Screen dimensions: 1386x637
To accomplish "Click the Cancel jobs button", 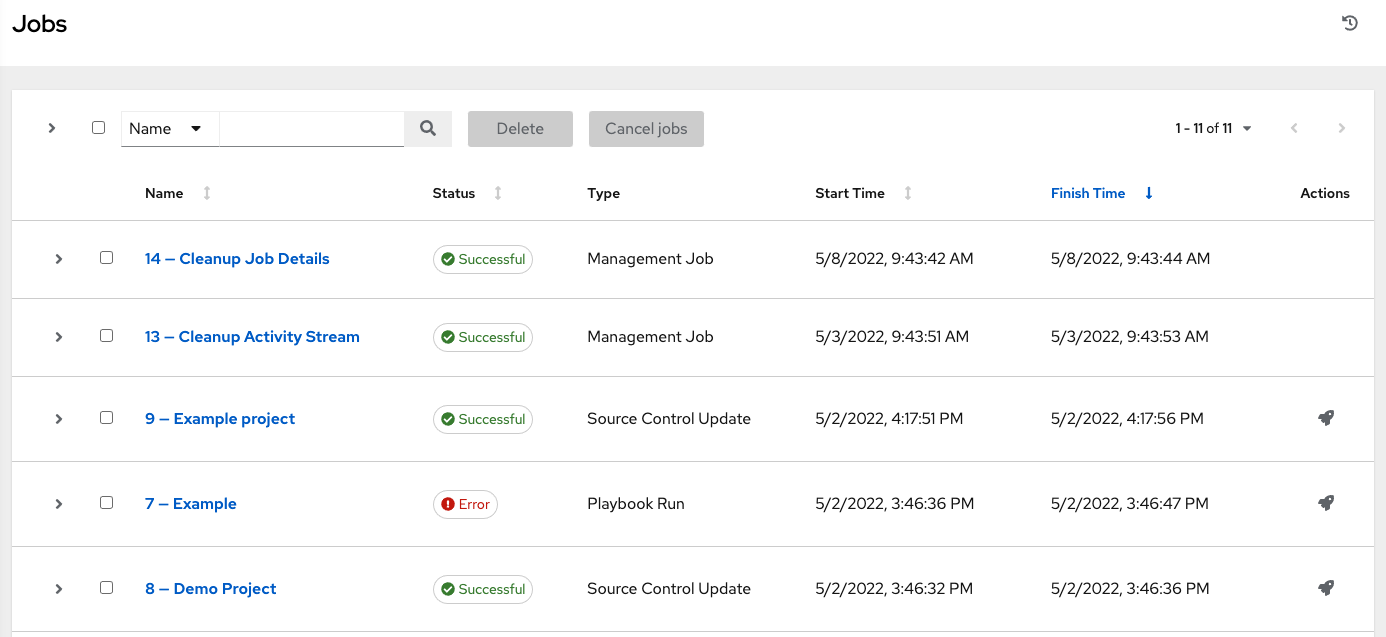I will (646, 128).
